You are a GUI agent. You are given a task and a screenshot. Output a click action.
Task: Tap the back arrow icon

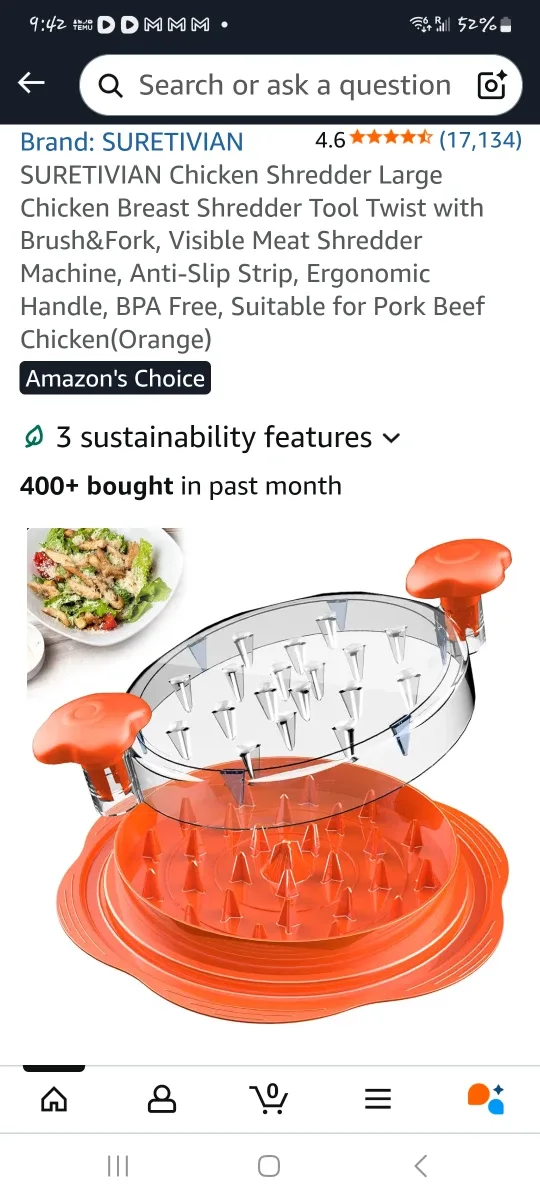32,84
